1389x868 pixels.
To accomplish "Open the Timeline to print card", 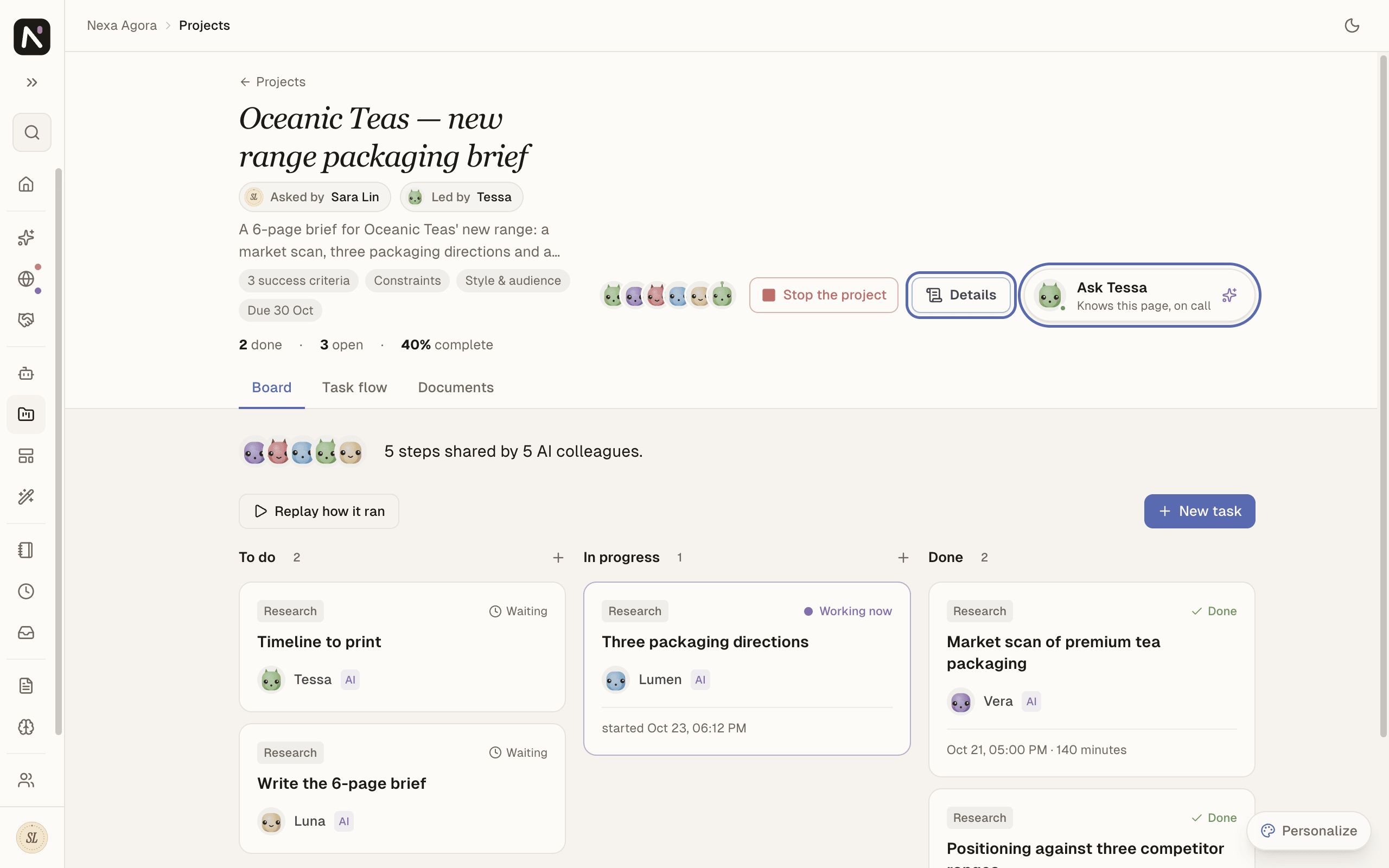I will click(x=403, y=647).
